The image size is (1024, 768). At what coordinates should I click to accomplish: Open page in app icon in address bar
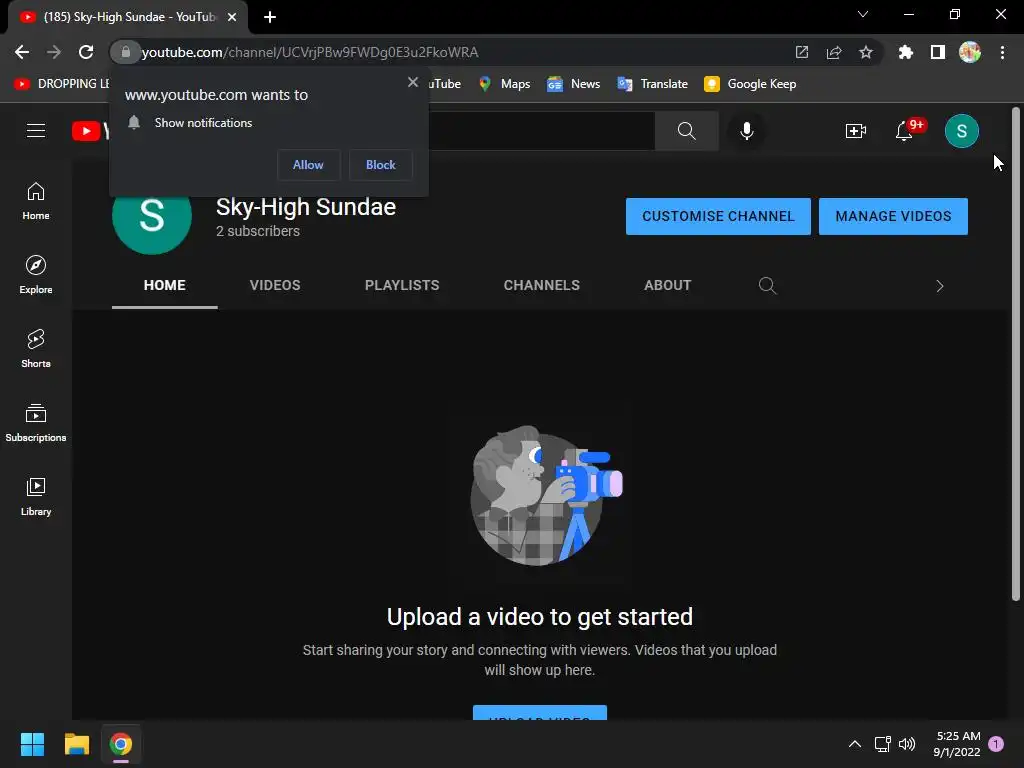801,52
